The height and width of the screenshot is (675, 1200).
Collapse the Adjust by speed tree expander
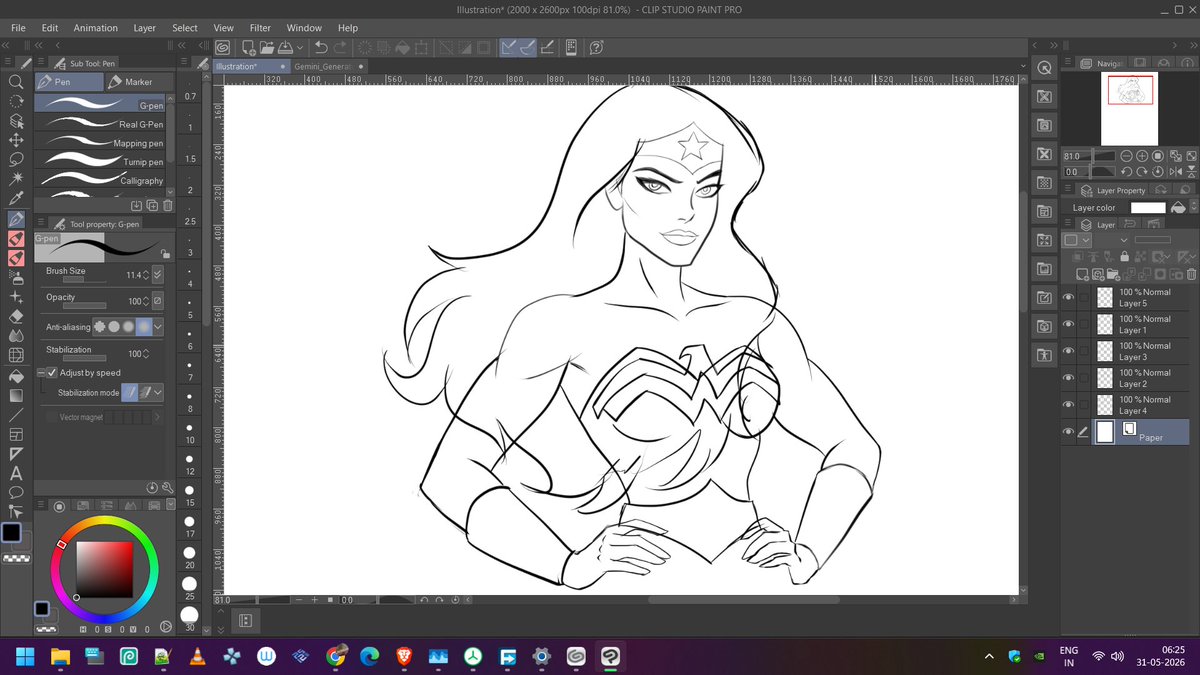click(x=41, y=373)
